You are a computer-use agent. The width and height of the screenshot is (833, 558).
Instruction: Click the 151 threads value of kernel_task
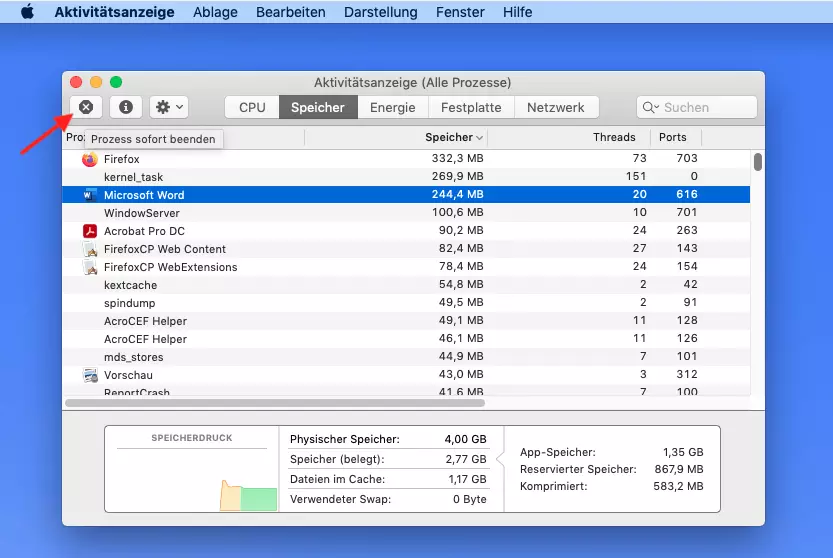(636, 176)
